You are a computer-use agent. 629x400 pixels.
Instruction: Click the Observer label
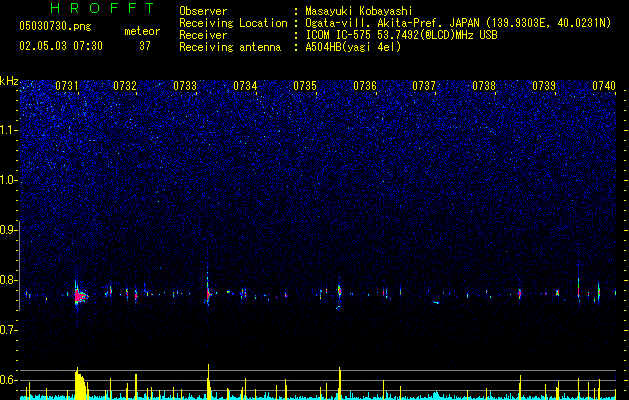(203, 11)
